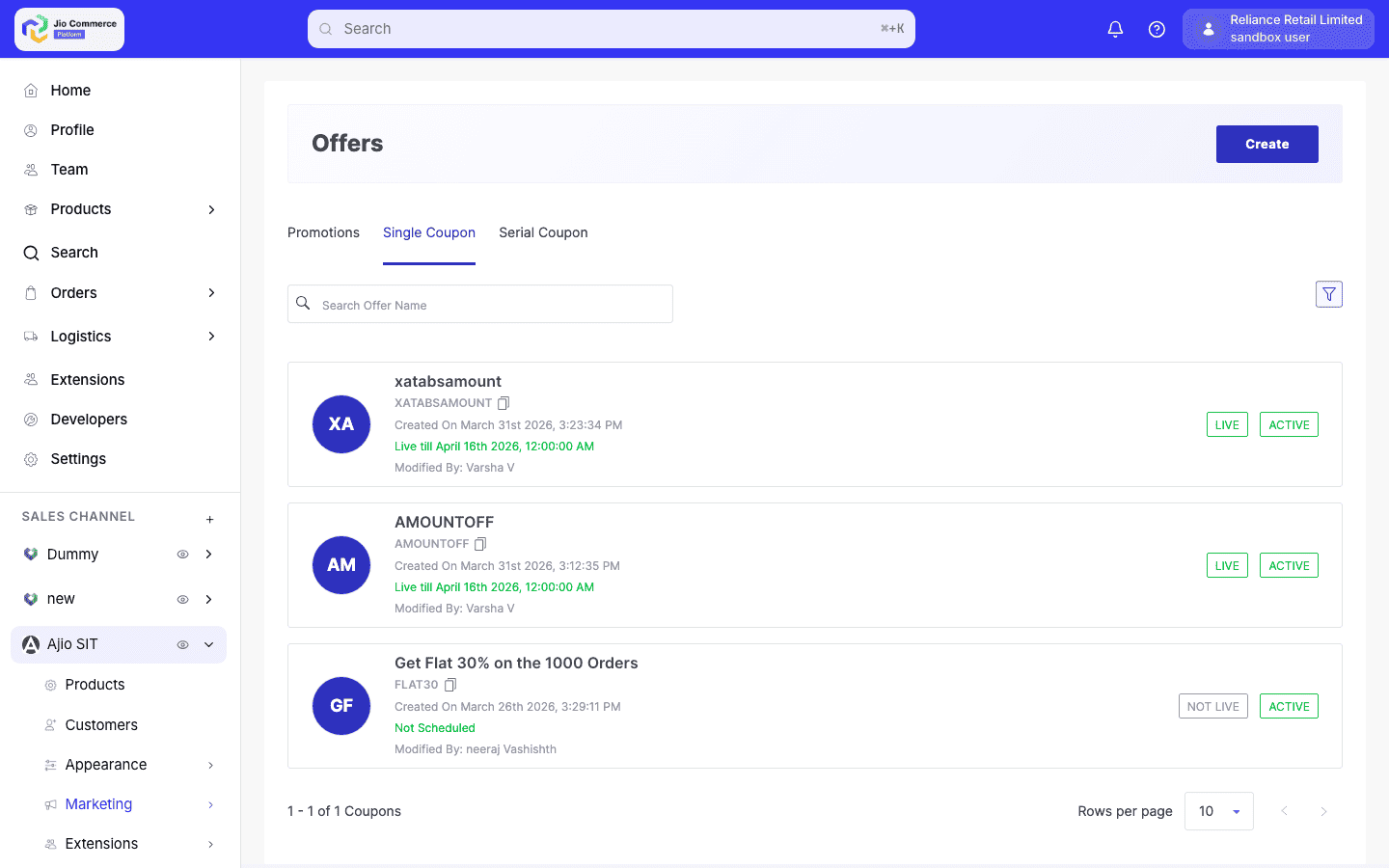Switch to the Serial Coupon tab
The image size is (1389, 868).
pos(543,232)
